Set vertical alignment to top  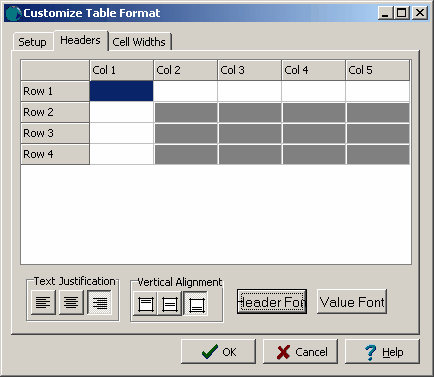tap(145, 304)
